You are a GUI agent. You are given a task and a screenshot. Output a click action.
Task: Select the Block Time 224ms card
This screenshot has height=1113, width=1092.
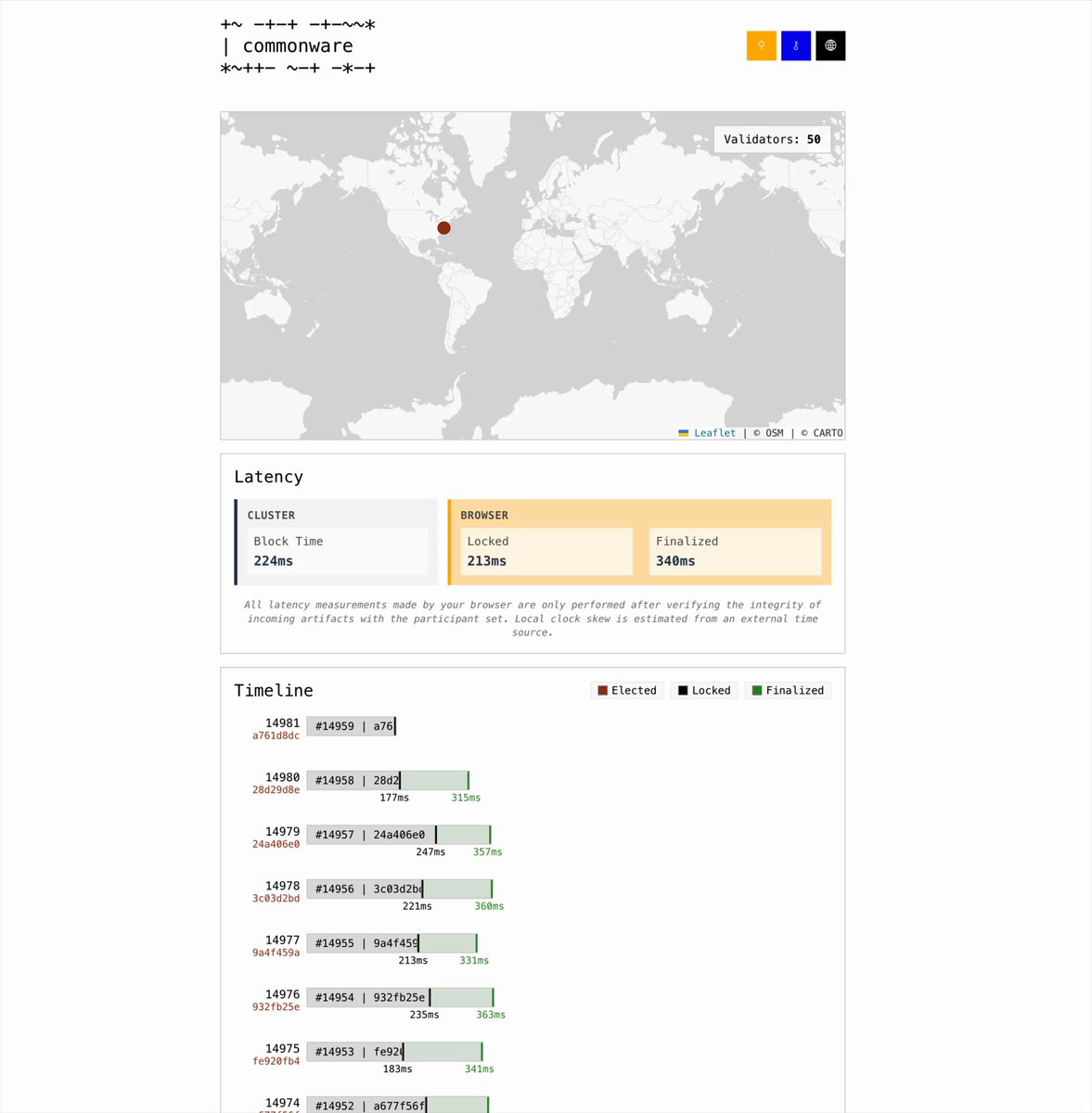click(x=338, y=551)
